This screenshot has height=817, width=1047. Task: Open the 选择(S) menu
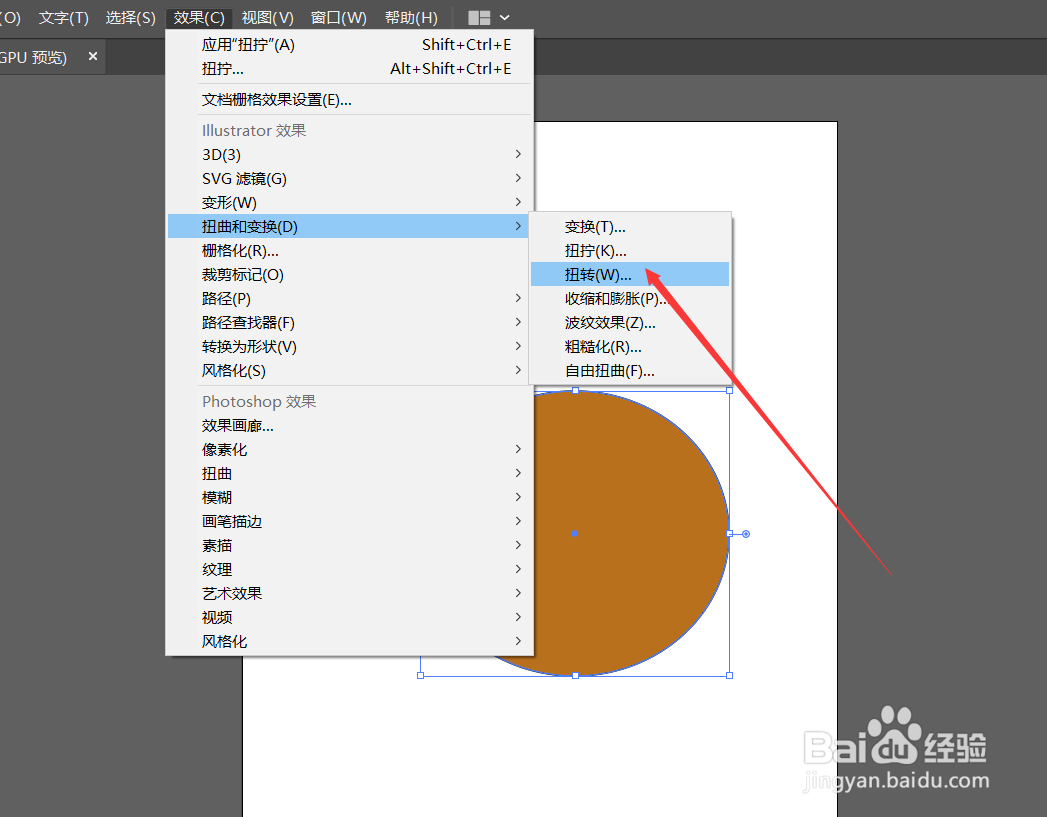131,18
